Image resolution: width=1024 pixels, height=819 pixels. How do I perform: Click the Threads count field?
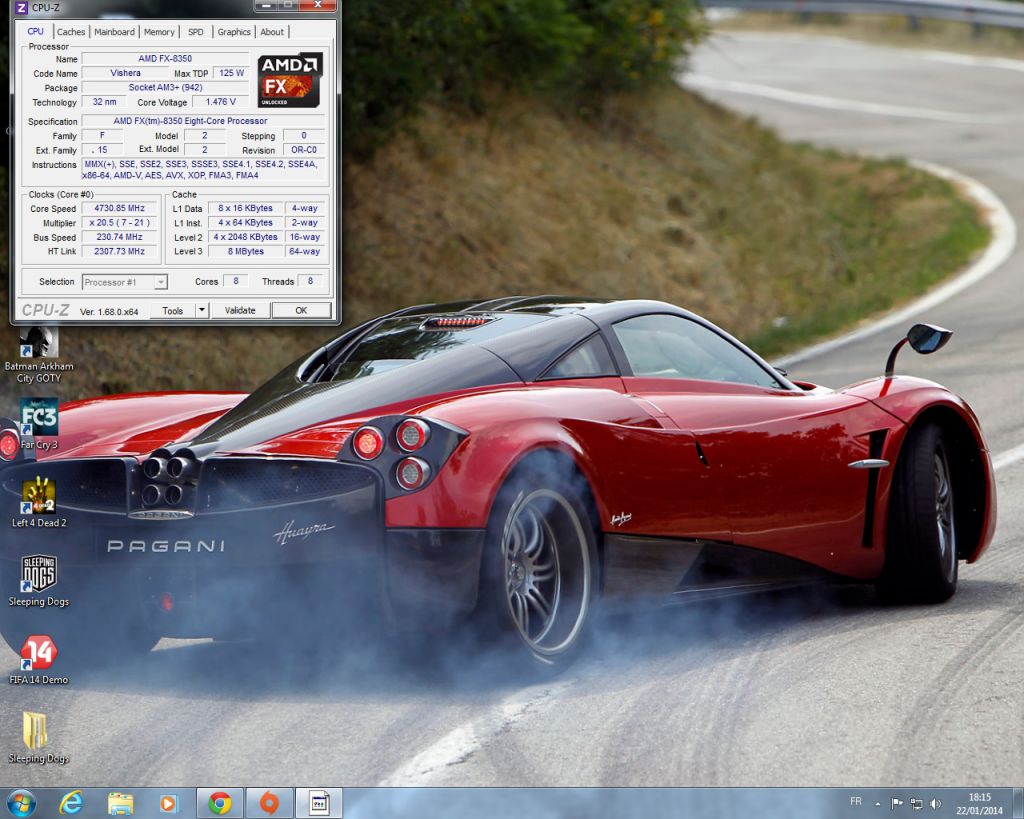[310, 281]
